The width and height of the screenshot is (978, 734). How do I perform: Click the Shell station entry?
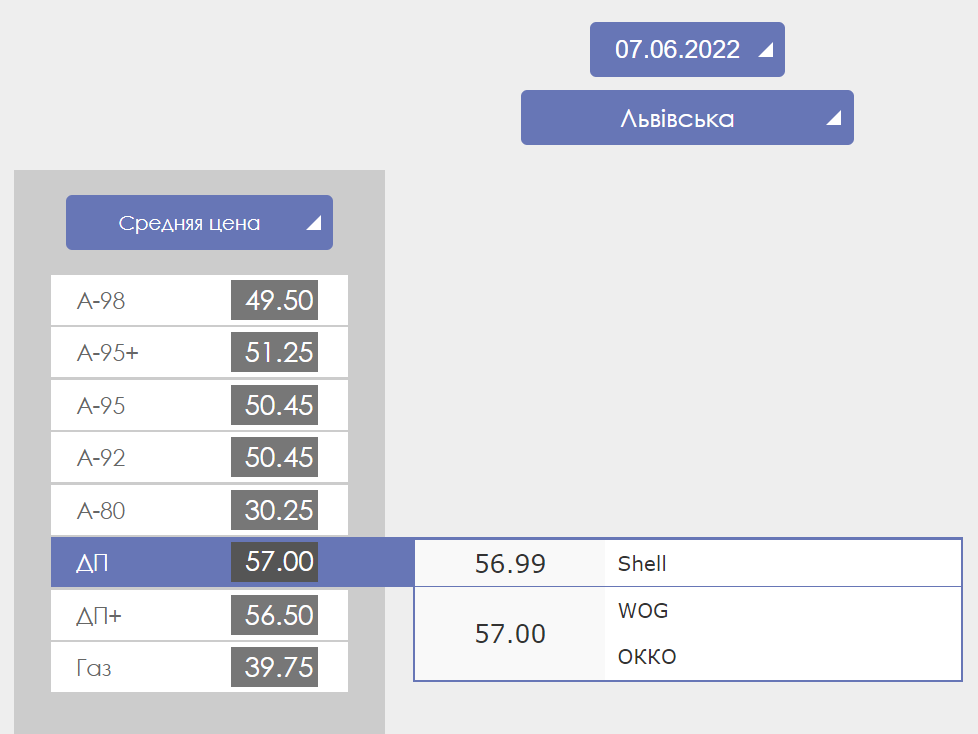tap(642, 564)
